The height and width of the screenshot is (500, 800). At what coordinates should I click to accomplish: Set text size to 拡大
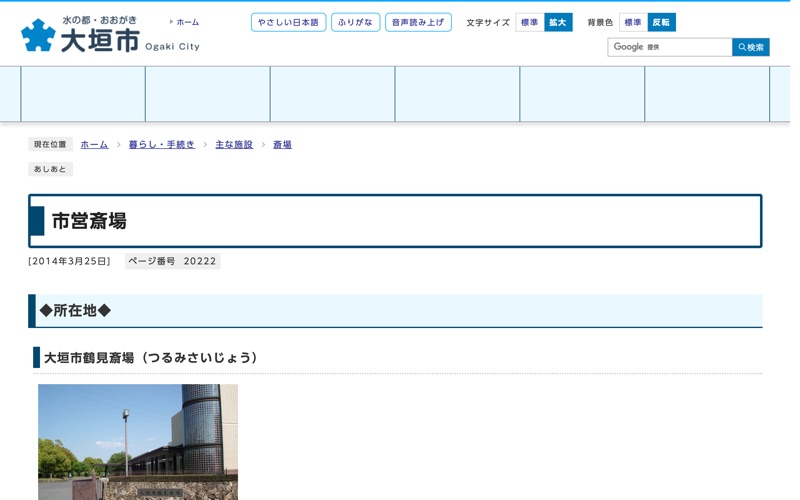pos(558,22)
